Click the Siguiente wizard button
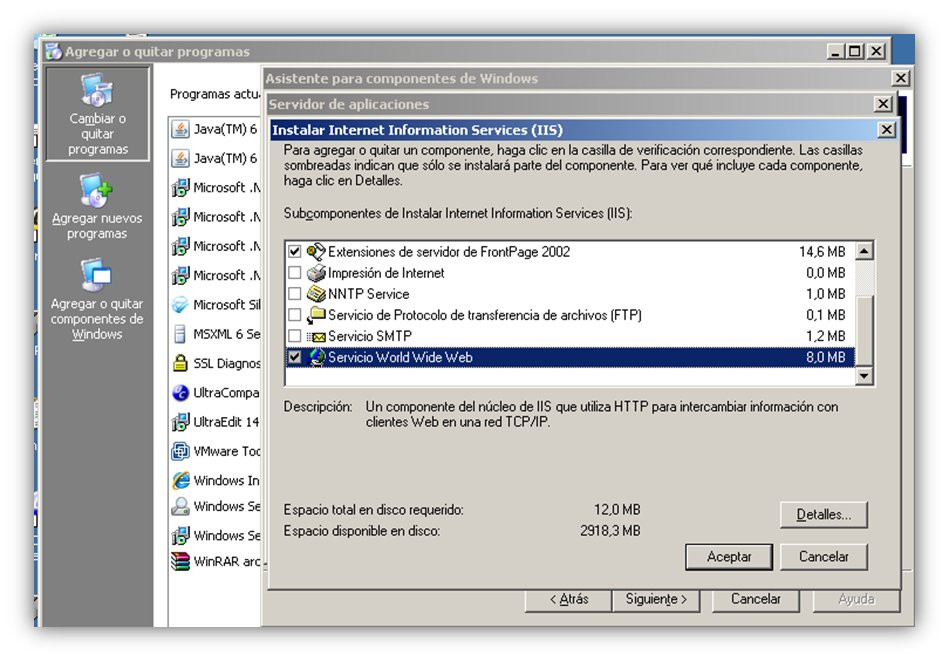 [x=656, y=599]
